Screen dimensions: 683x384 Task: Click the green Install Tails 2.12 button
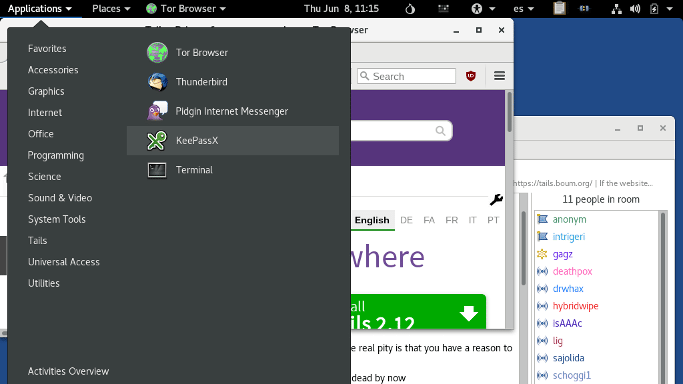(x=418, y=311)
